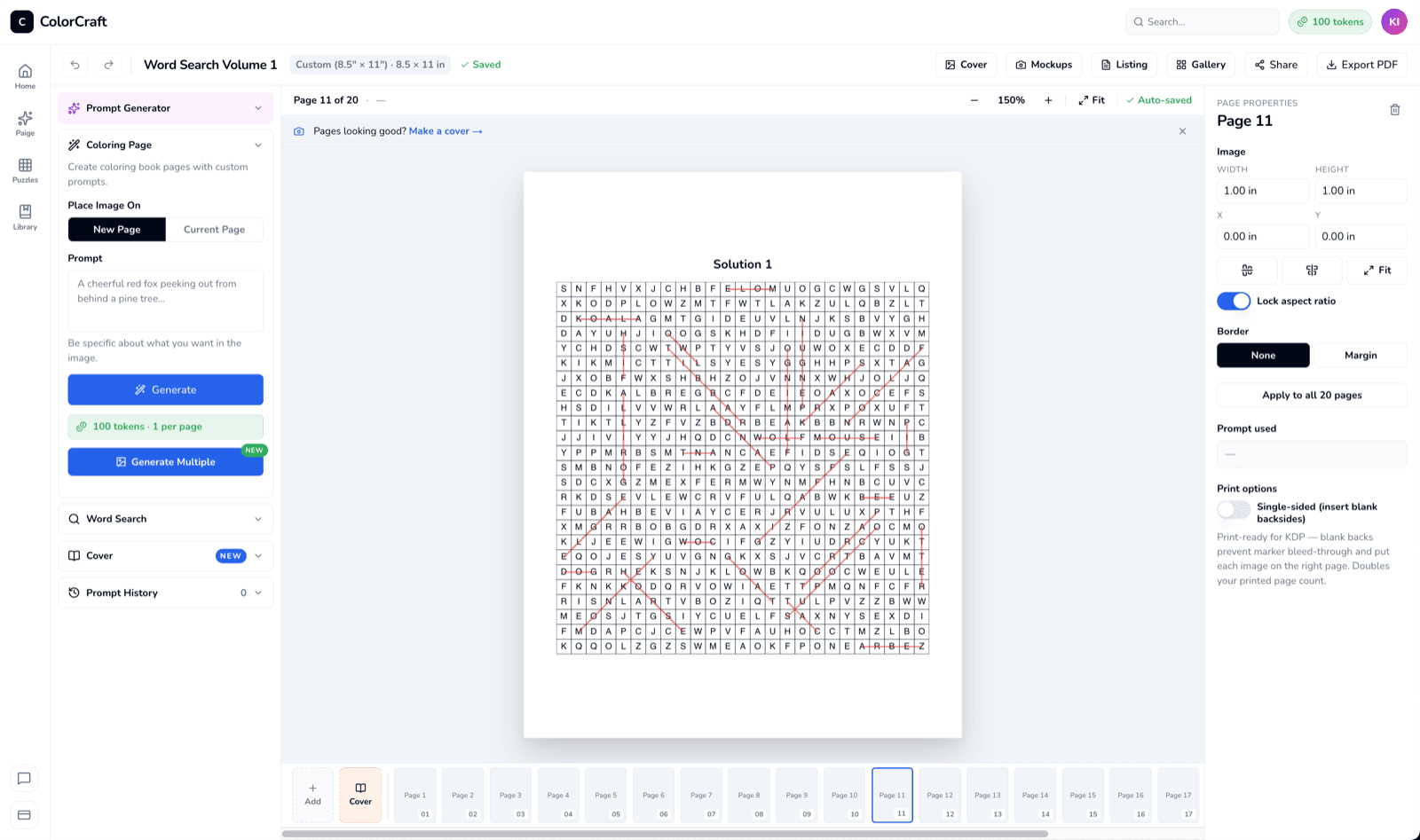Expand the Word Search section

[x=165, y=519]
